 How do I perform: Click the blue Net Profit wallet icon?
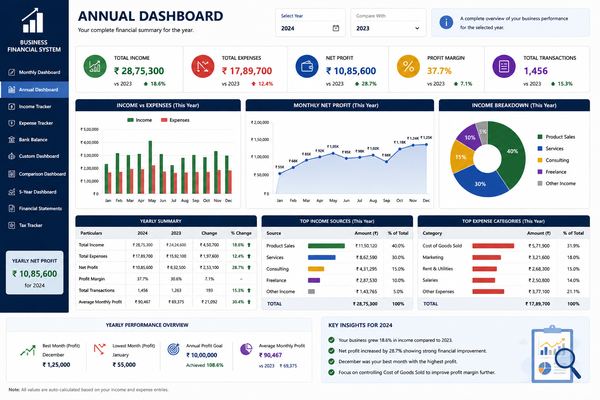click(307, 66)
